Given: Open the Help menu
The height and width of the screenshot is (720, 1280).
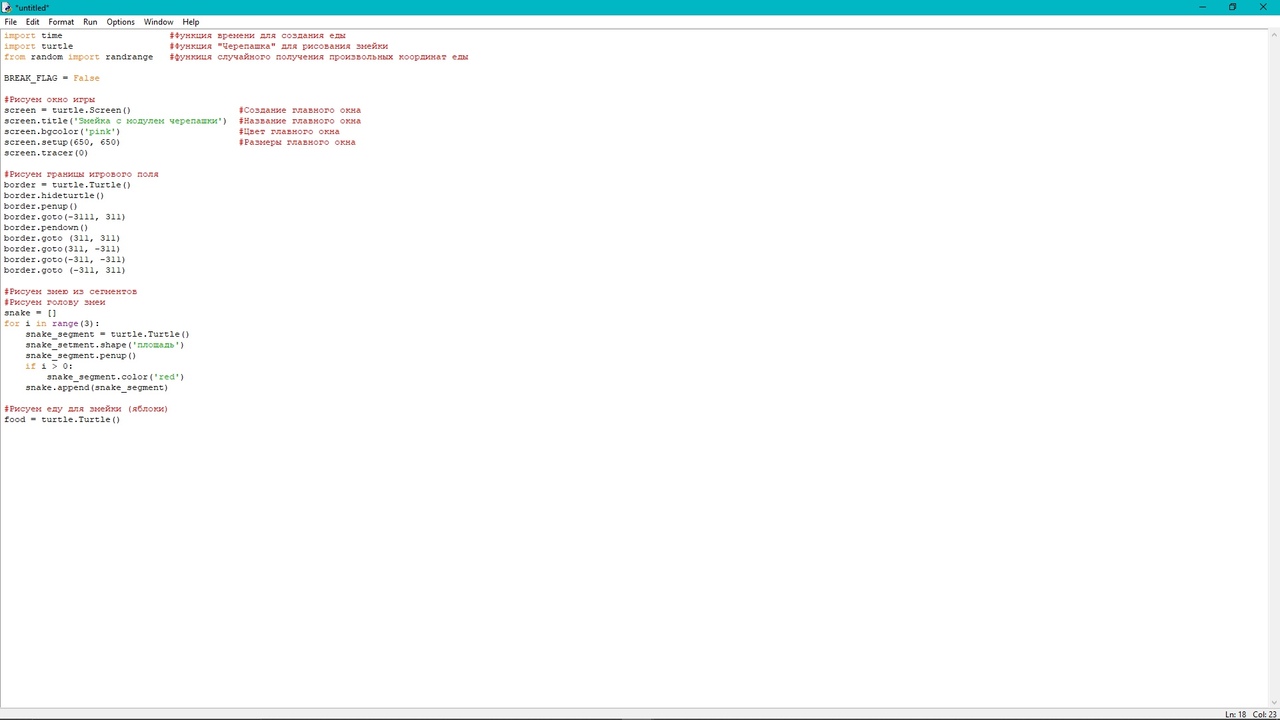Looking at the screenshot, I should (x=190, y=22).
